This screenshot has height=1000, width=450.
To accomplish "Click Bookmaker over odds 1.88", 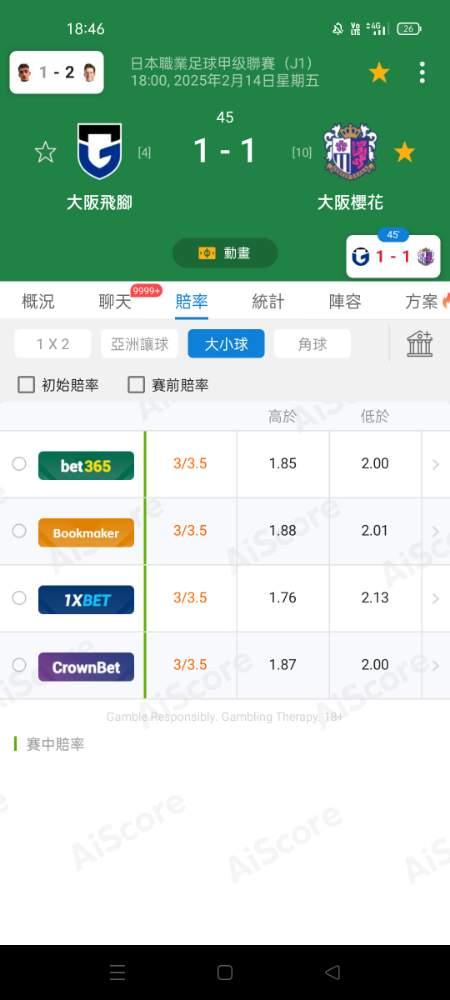I will (283, 531).
